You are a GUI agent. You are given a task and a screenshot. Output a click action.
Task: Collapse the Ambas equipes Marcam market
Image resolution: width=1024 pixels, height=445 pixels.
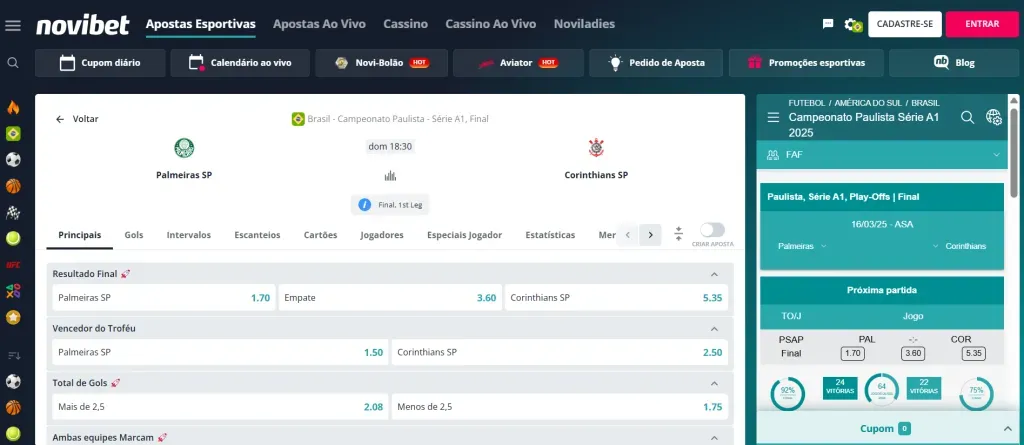[714, 437]
